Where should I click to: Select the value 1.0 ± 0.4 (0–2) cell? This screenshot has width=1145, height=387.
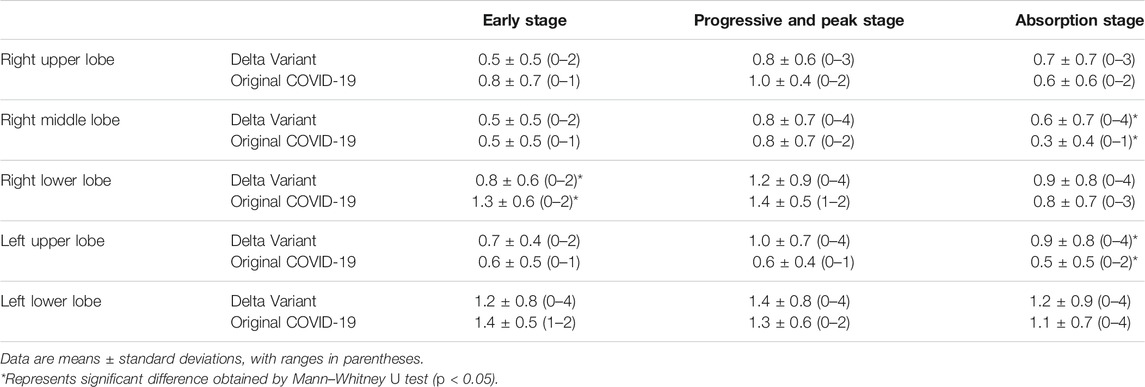pos(799,80)
